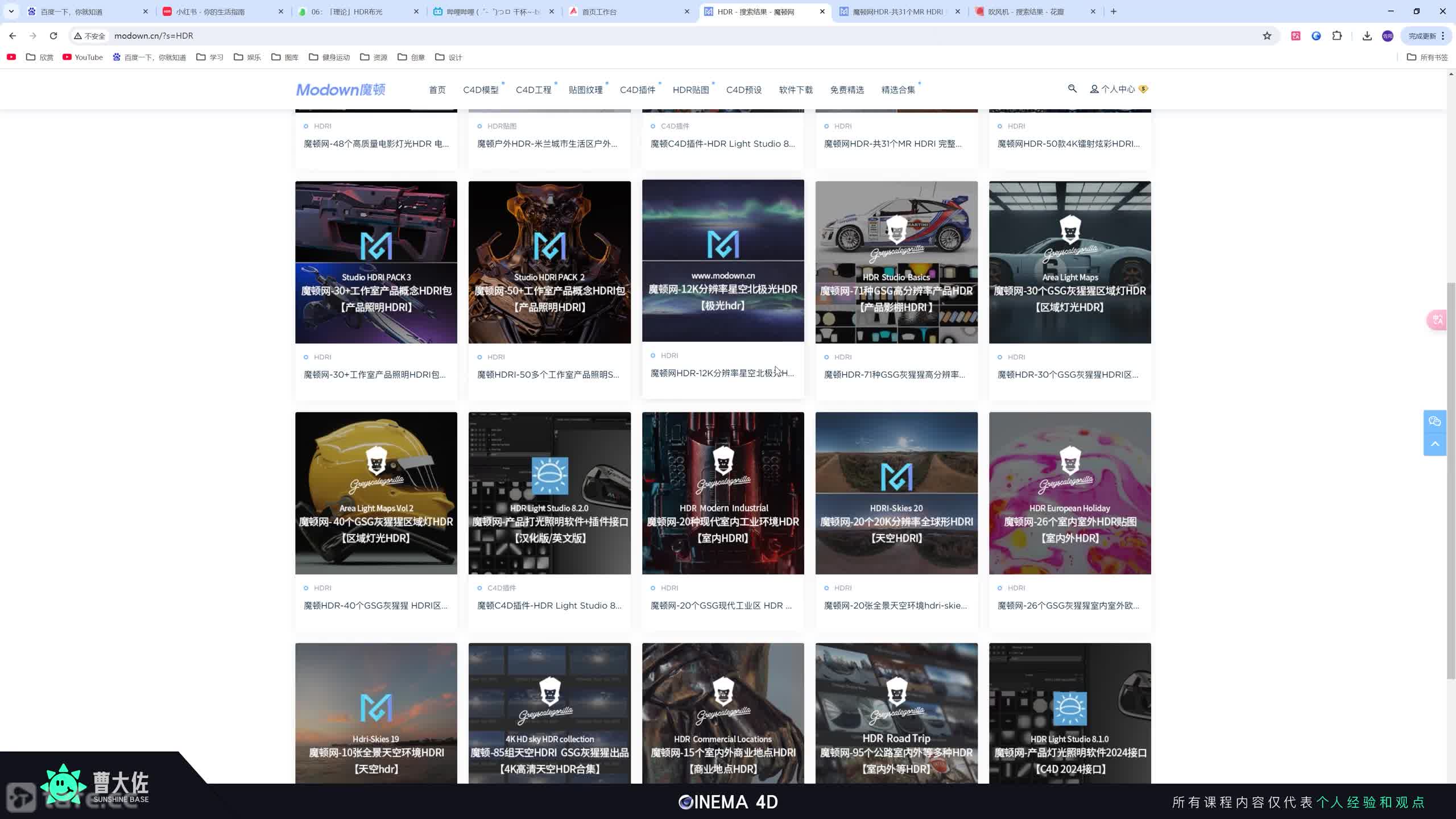Open the HDRI-Skies 20 thumbnail
Image resolution: width=1456 pixels, height=819 pixels.
pos(896,493)
